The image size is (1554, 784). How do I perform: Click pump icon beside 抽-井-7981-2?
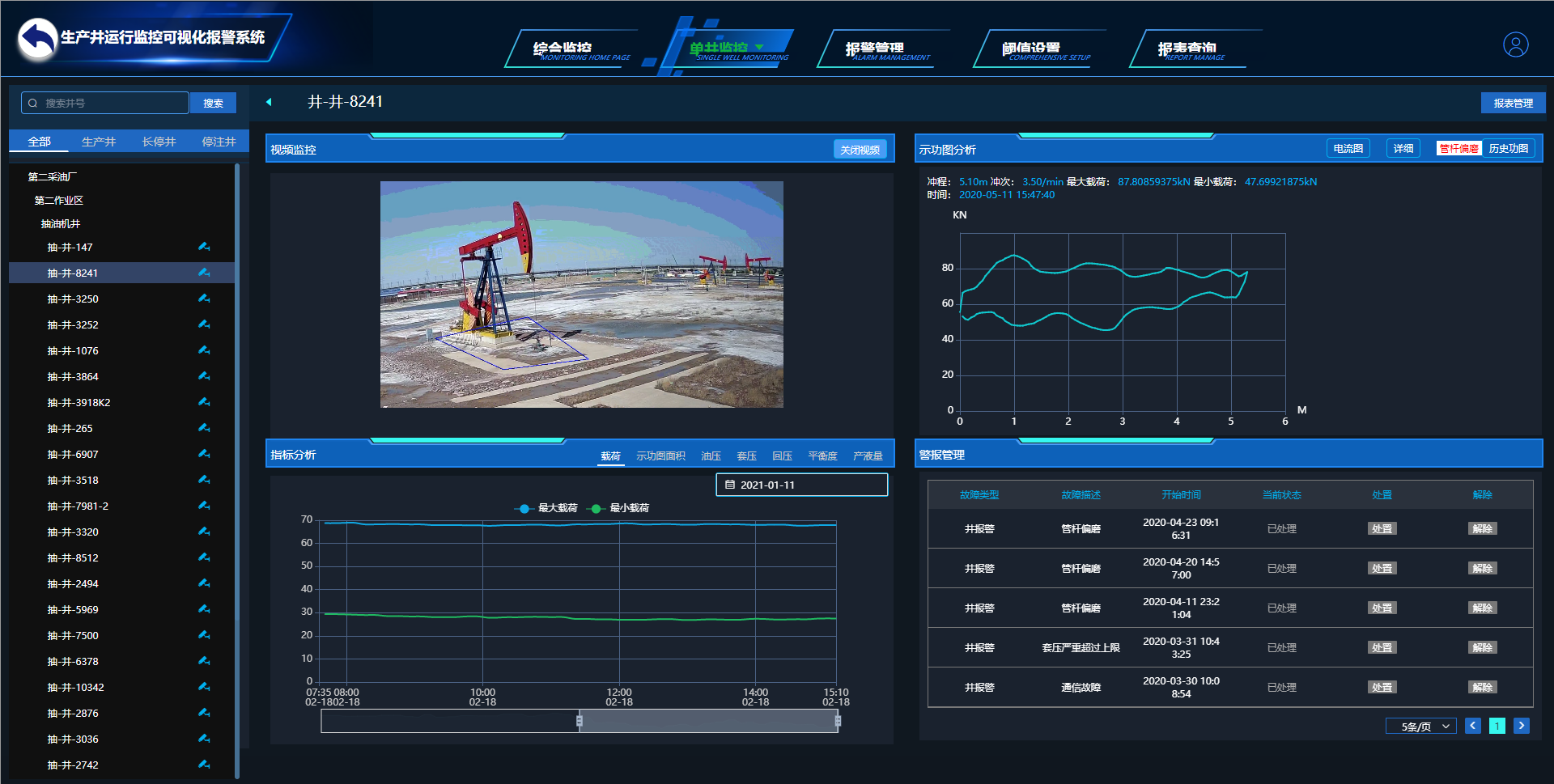pos(204,506)
